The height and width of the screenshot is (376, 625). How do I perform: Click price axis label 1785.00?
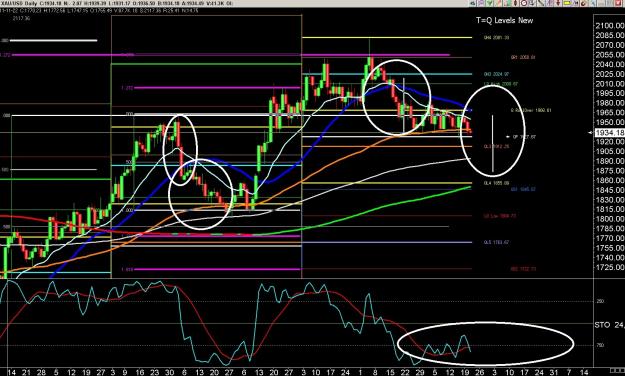pos(610,228)
